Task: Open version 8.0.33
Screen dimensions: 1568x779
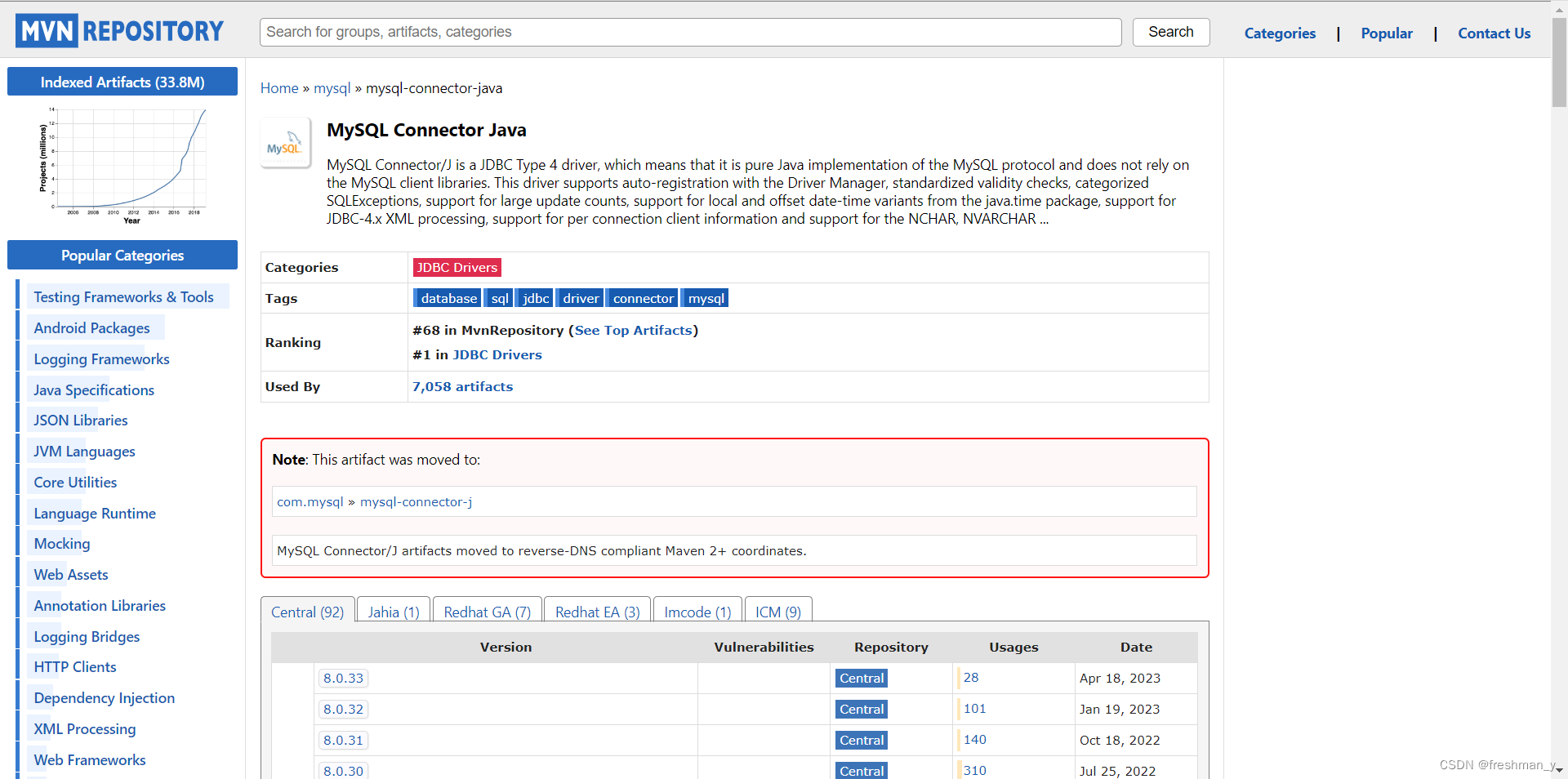Action: click(x=343, y=678)
